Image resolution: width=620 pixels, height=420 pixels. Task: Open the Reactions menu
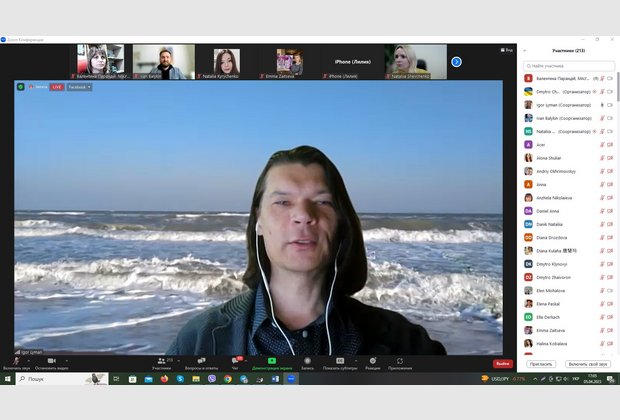pos(372,360)
